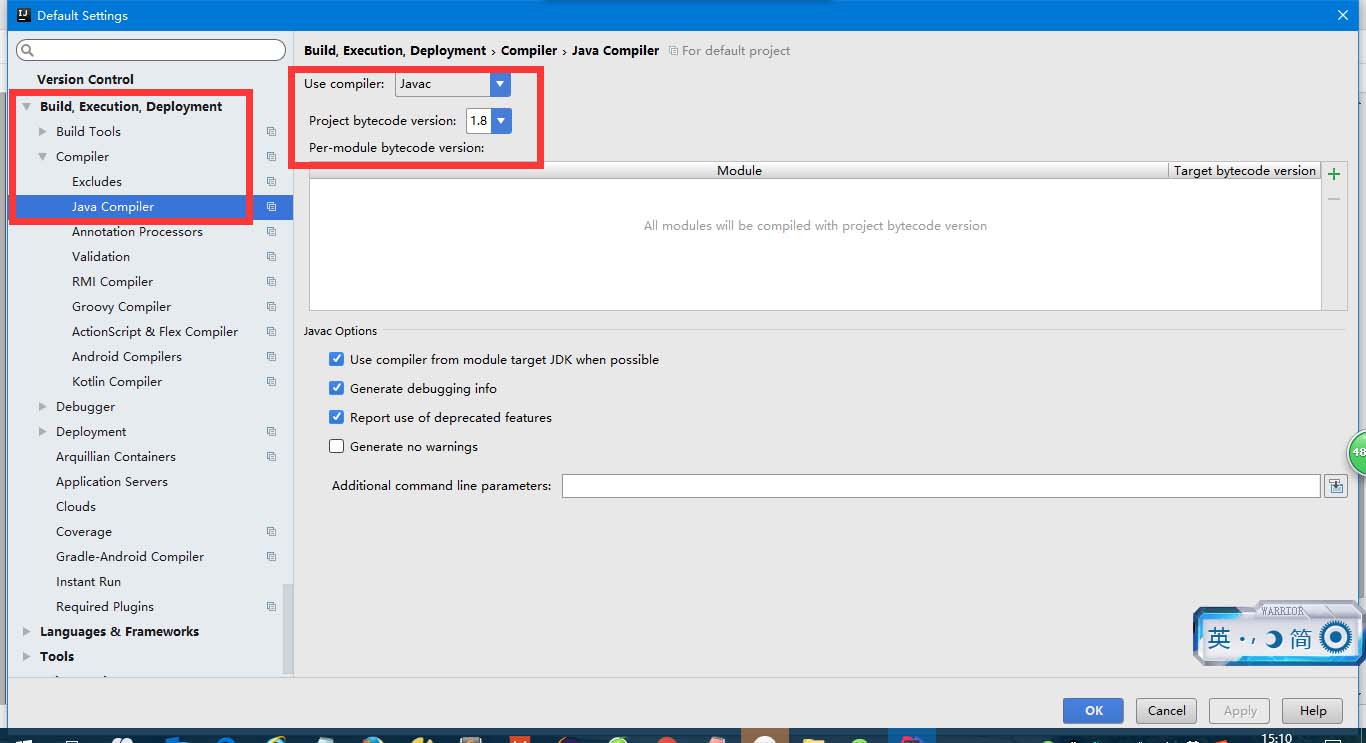Expand the Debugger node arrow
This screenshot has width=1366, height=743.
(x=43, y=407)
